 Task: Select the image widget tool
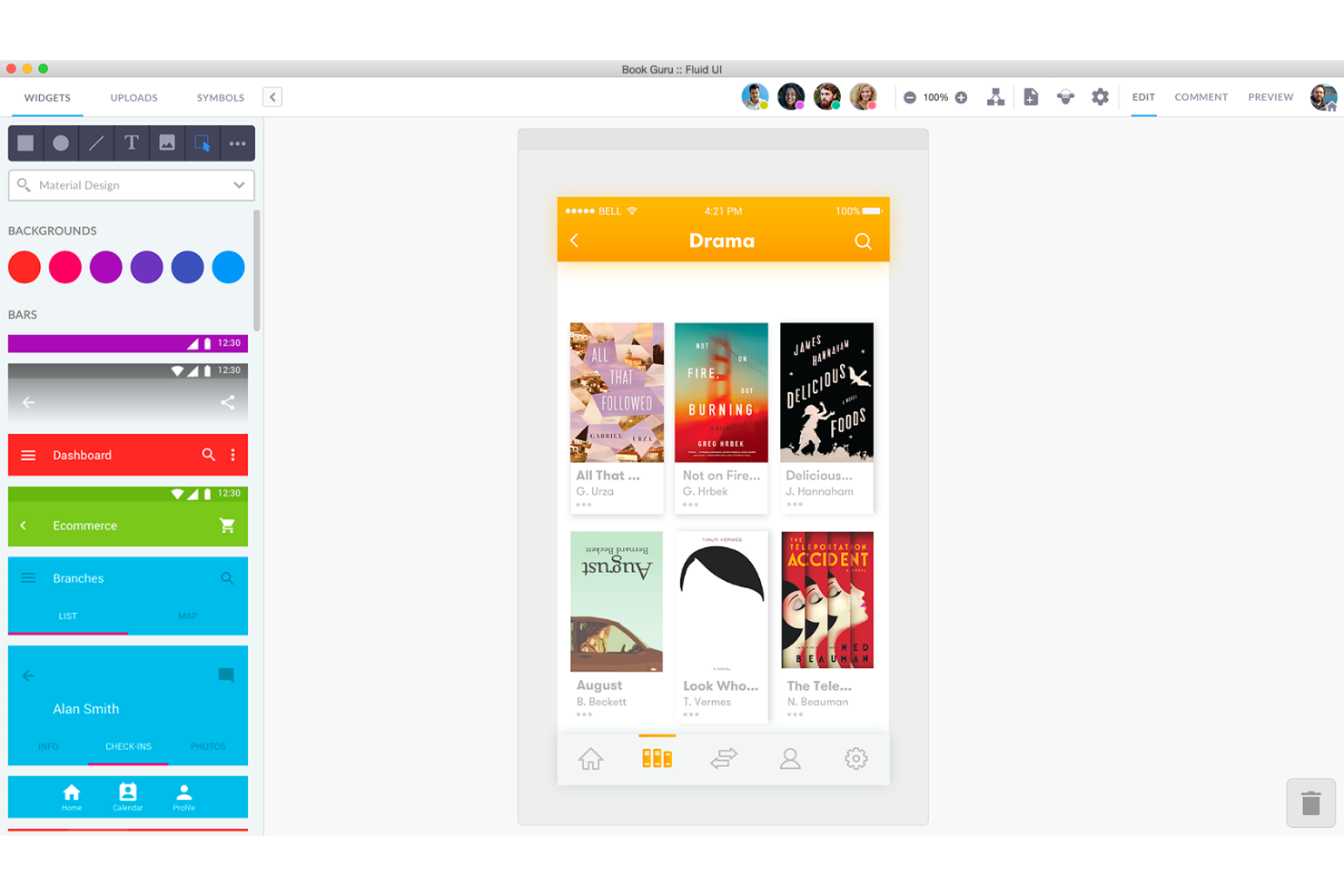click(167, 143)
